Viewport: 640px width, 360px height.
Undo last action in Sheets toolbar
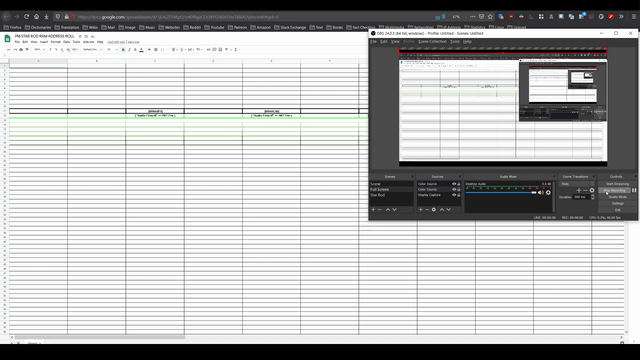coord(9,49)
